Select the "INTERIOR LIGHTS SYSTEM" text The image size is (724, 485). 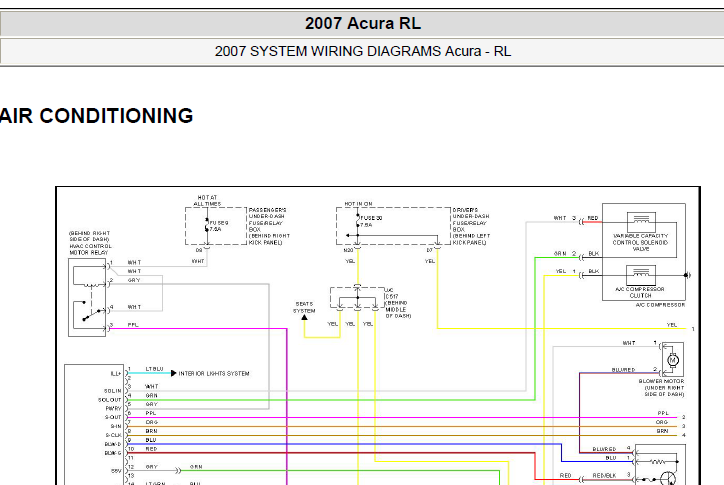214,373
